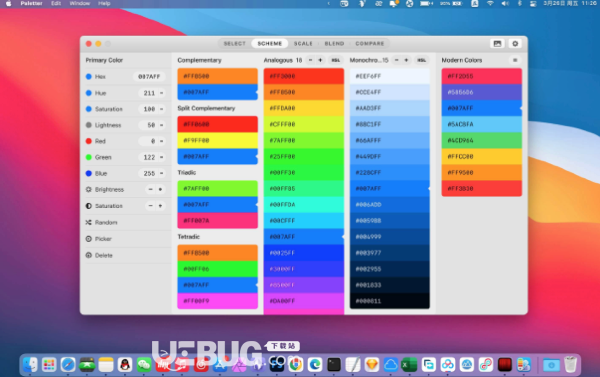Image resolution: width=600 pixels, height=377 pixels.
Task: Decrease the Monochromatic color count
Action: pyautogui.click(x=396, y=60)
